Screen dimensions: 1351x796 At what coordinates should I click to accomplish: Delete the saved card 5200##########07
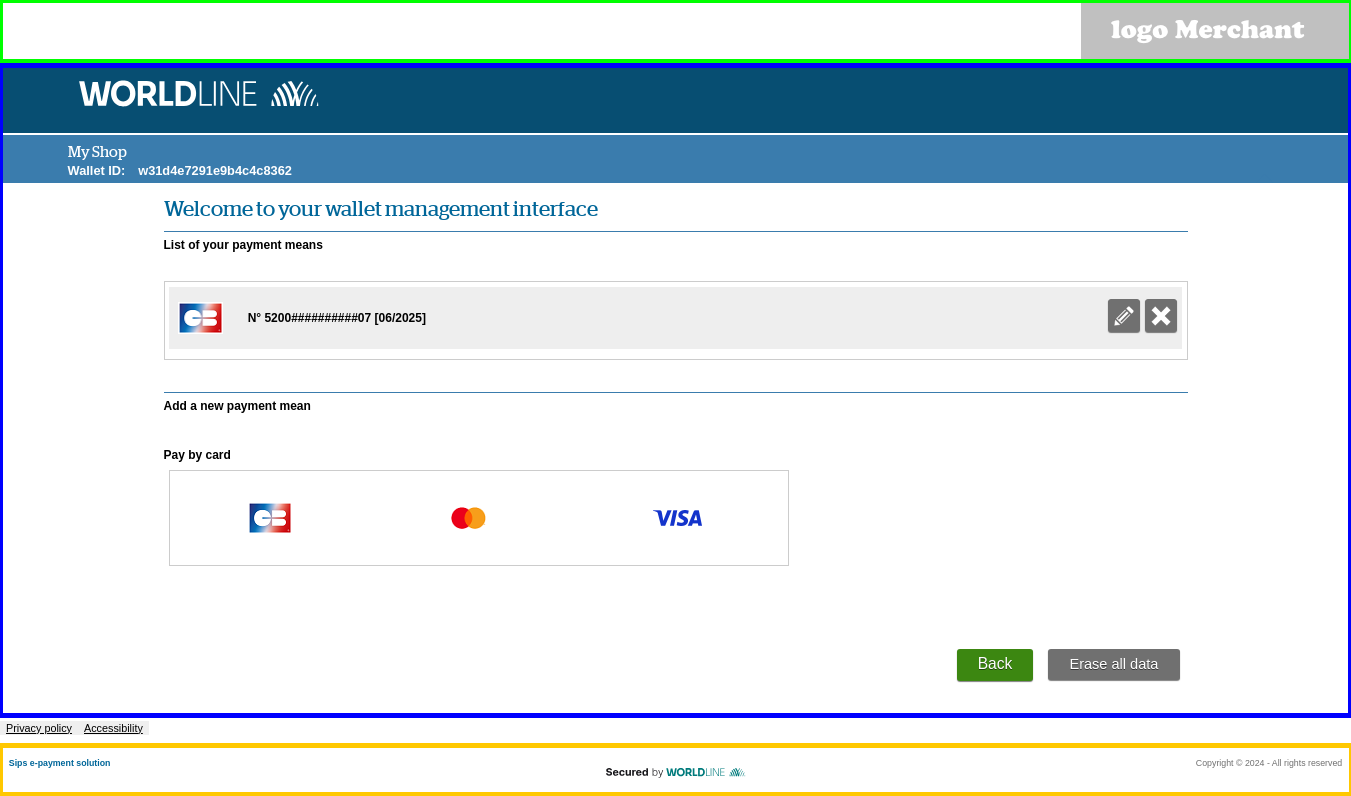click(1161, 316)
